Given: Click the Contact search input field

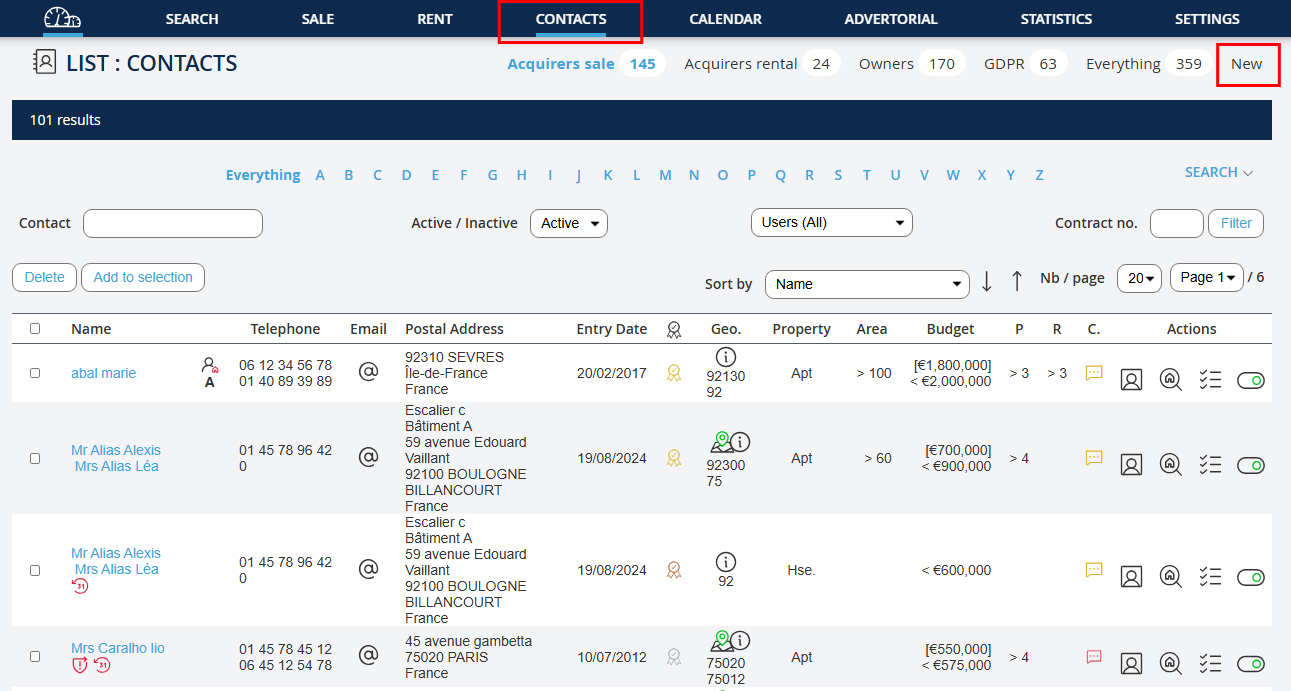Looking at the screenshot, I should click(x=172, y=223).
